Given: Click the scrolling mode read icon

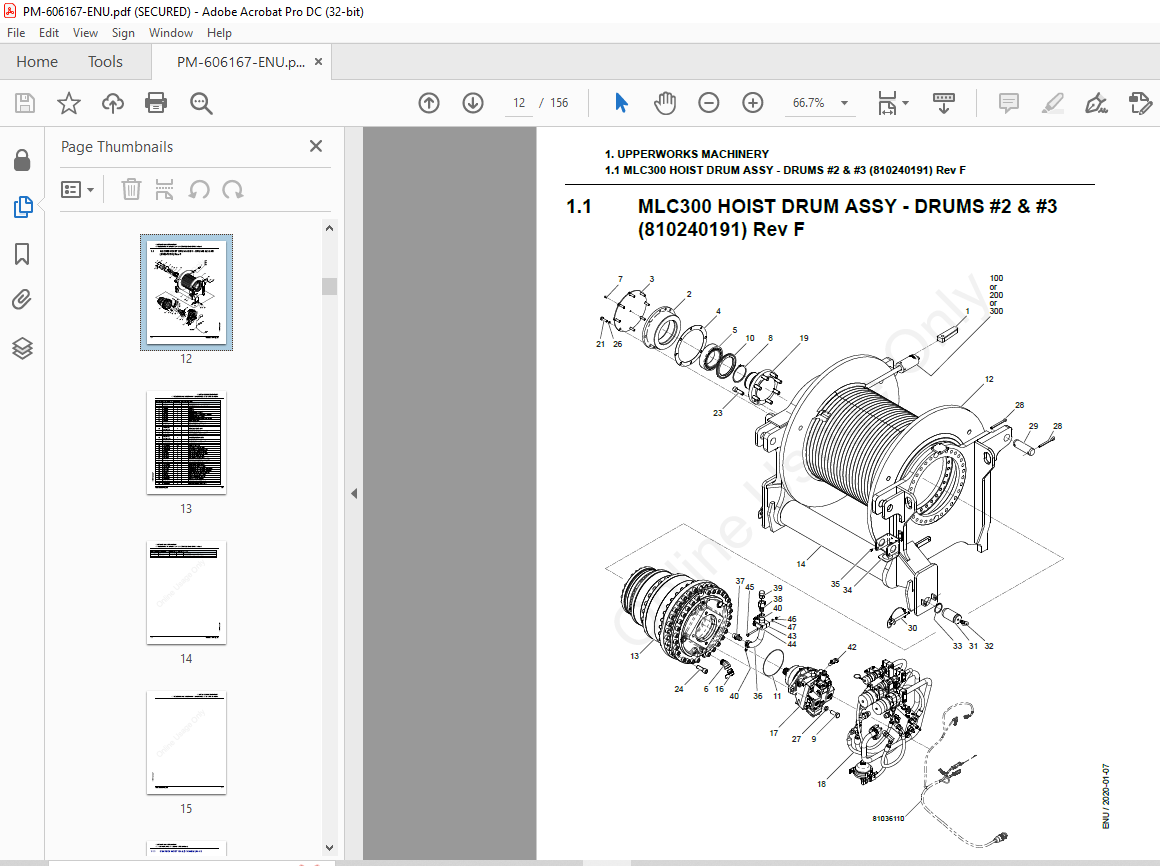Looking at the screenshot, I should (x=944, y=103).
